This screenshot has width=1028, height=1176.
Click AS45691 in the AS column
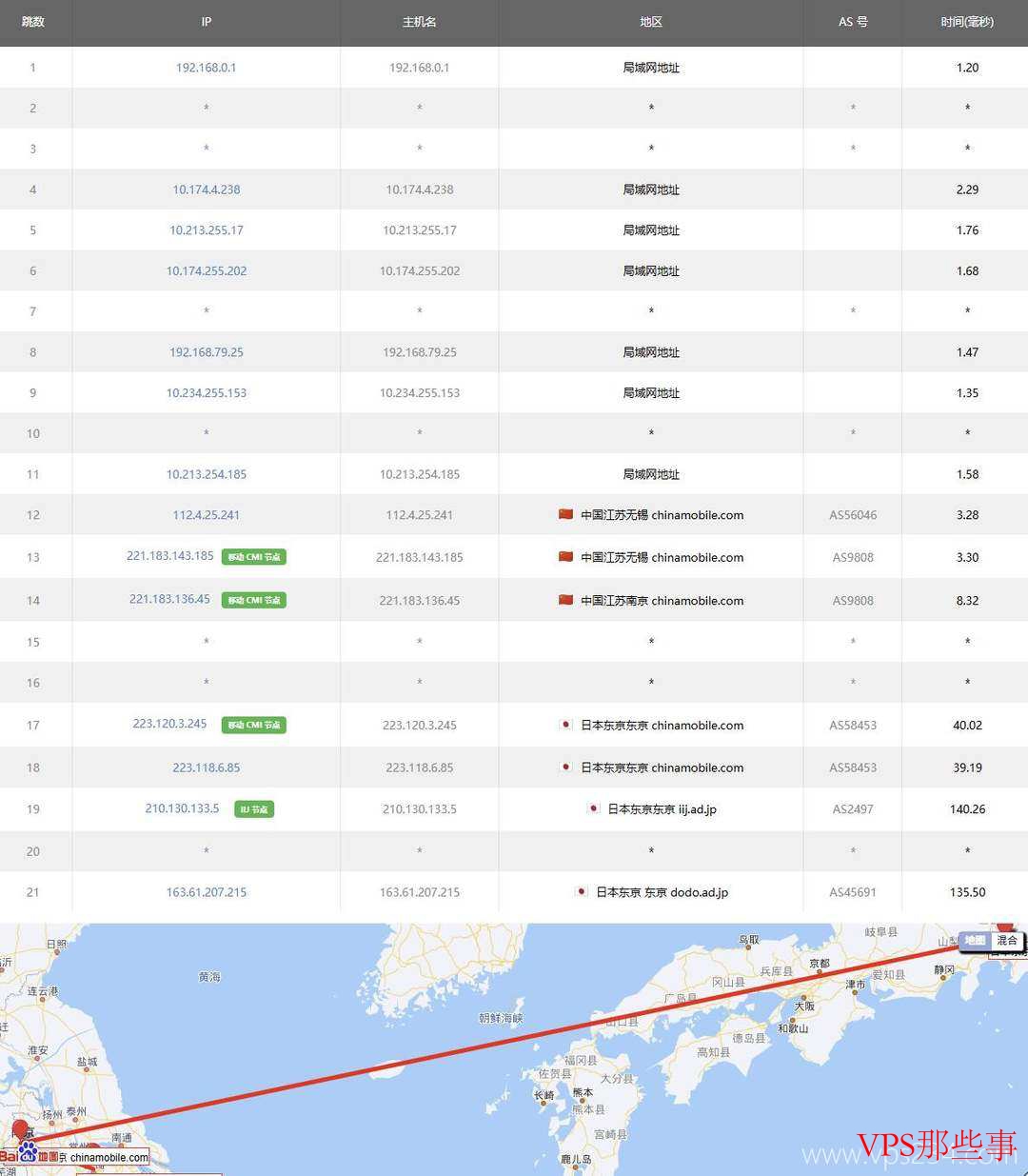tap(853, 892)
